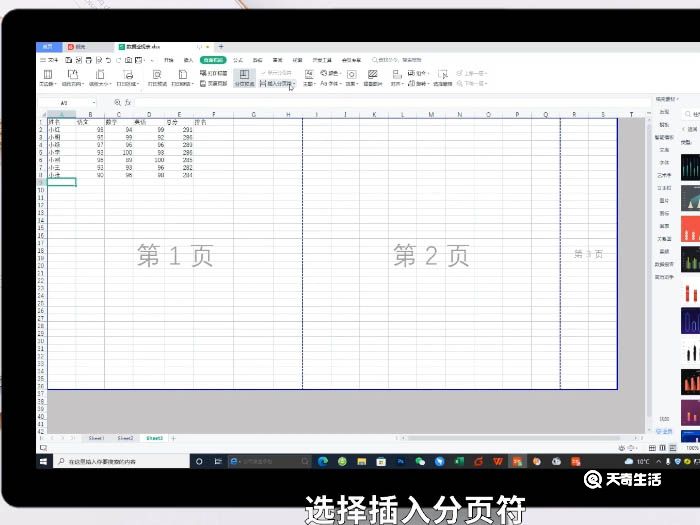This screenshot has height=525, width=700.
Task: Open the Align dropdown in ribbon
Action: pyautogui.click(x=397, y=78)
